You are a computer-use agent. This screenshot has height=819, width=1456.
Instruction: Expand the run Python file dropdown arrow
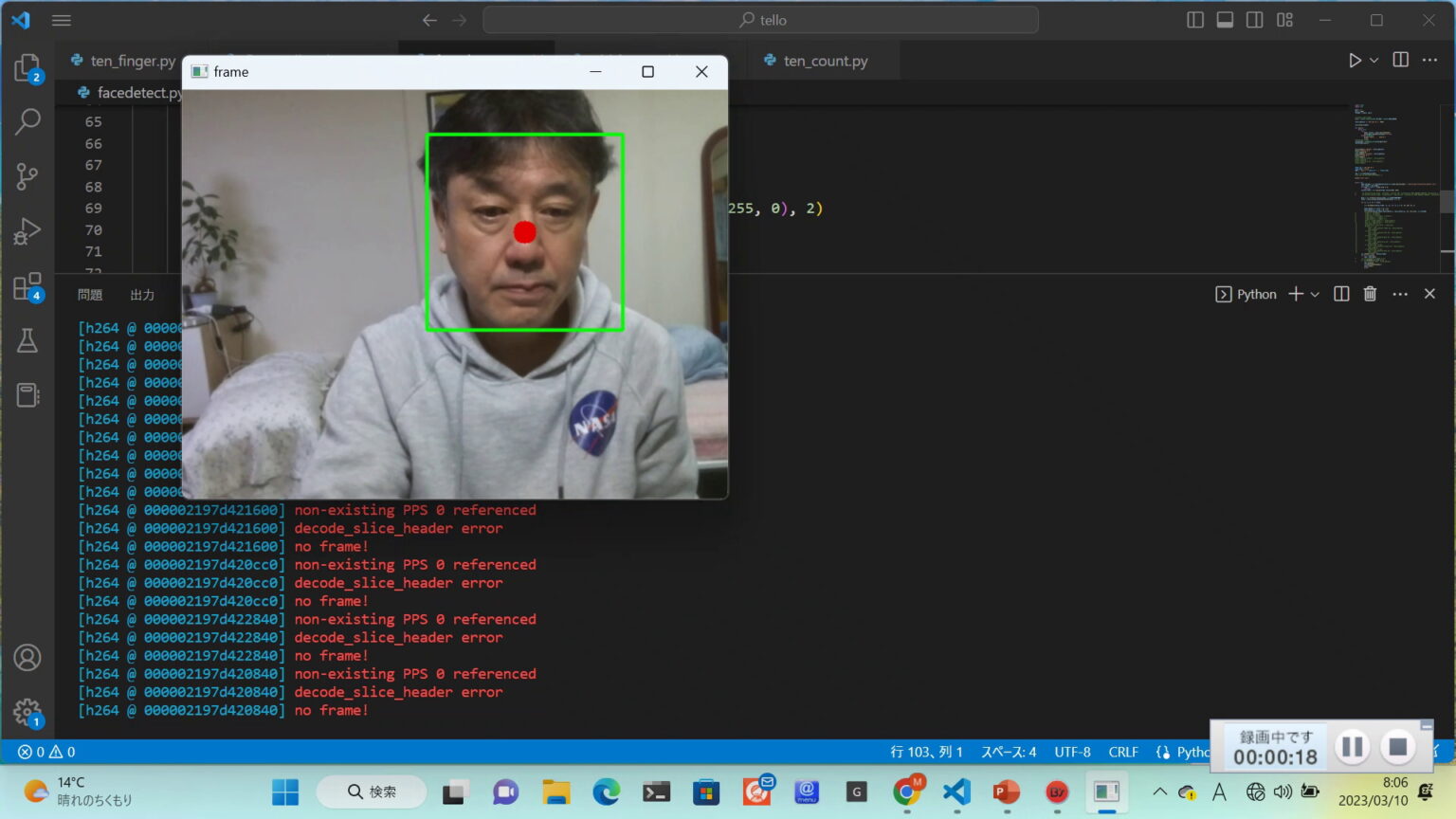1374,61
